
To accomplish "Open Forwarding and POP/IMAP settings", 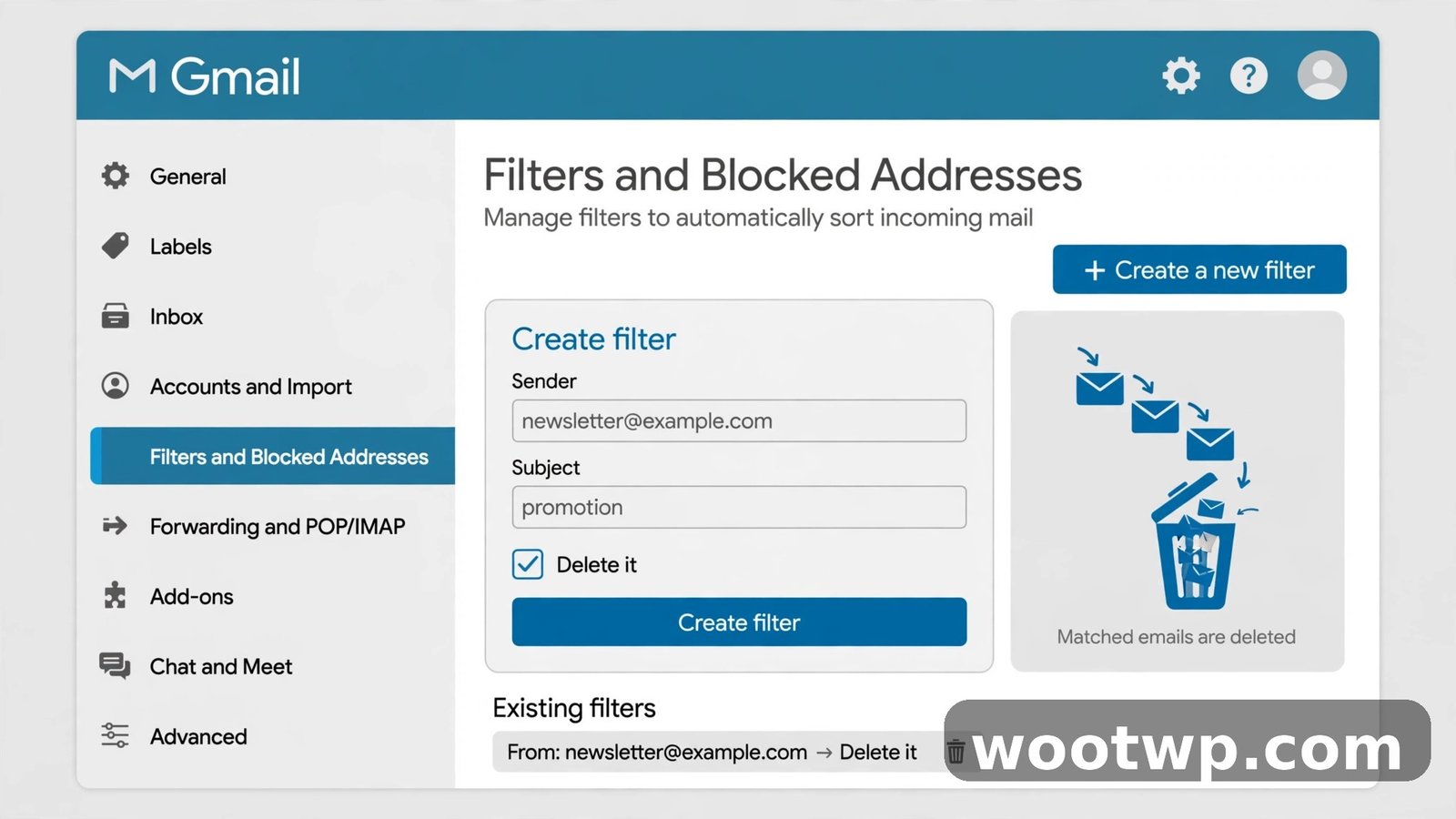I will [278, 527].
